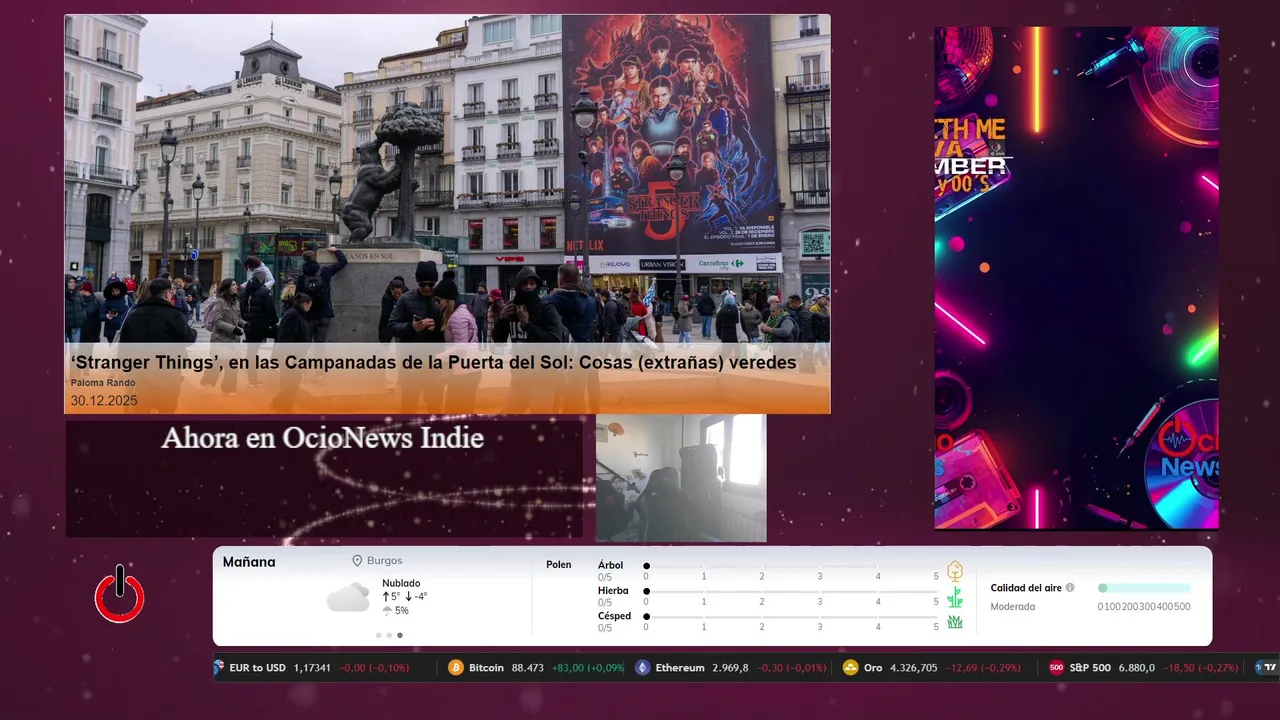Click the air quality info icon
This screenshot has height=720, width=1280.
coord(1070,588)
